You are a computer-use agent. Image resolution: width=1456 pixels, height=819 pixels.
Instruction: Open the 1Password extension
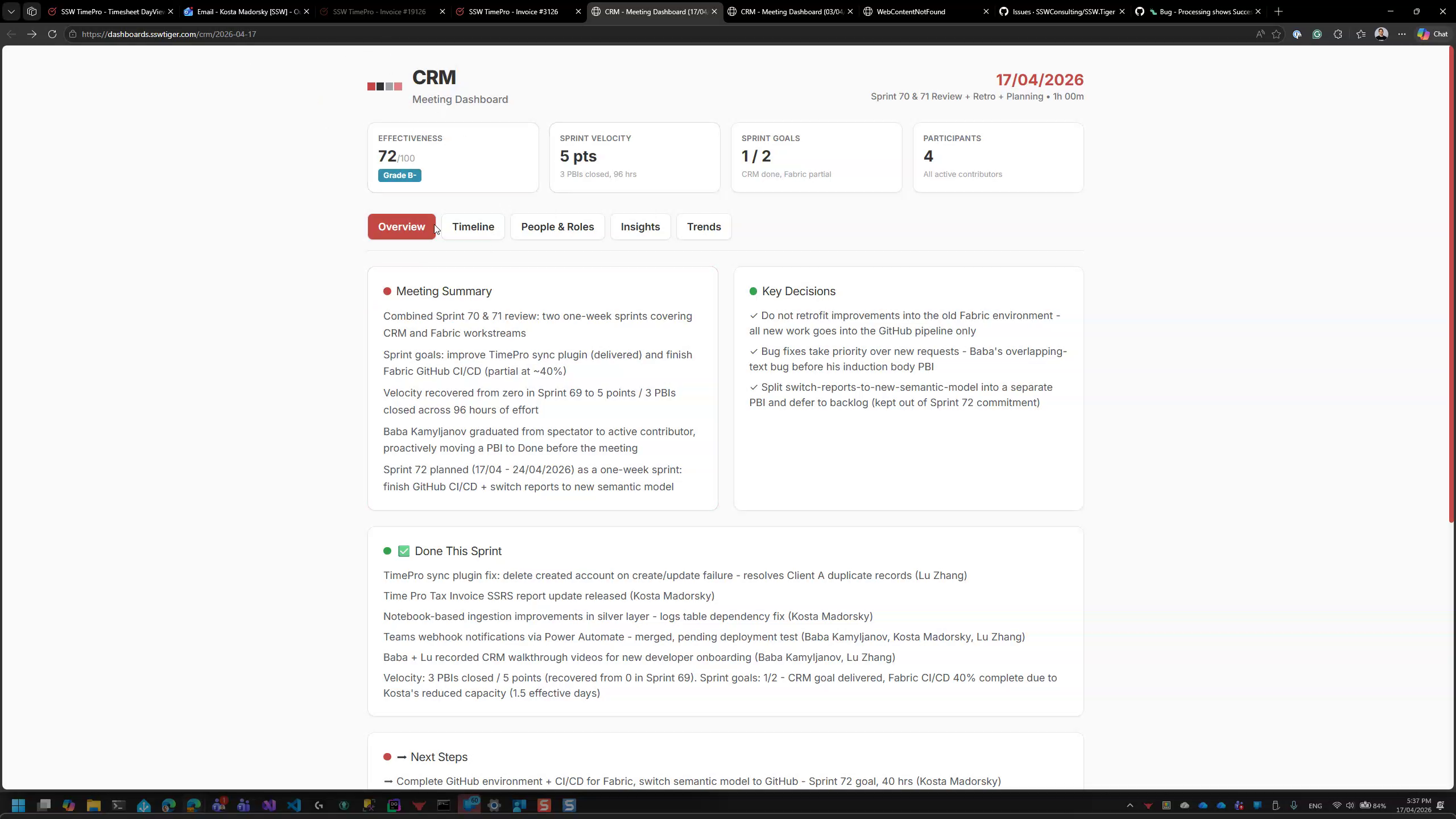click(1297, 34)
